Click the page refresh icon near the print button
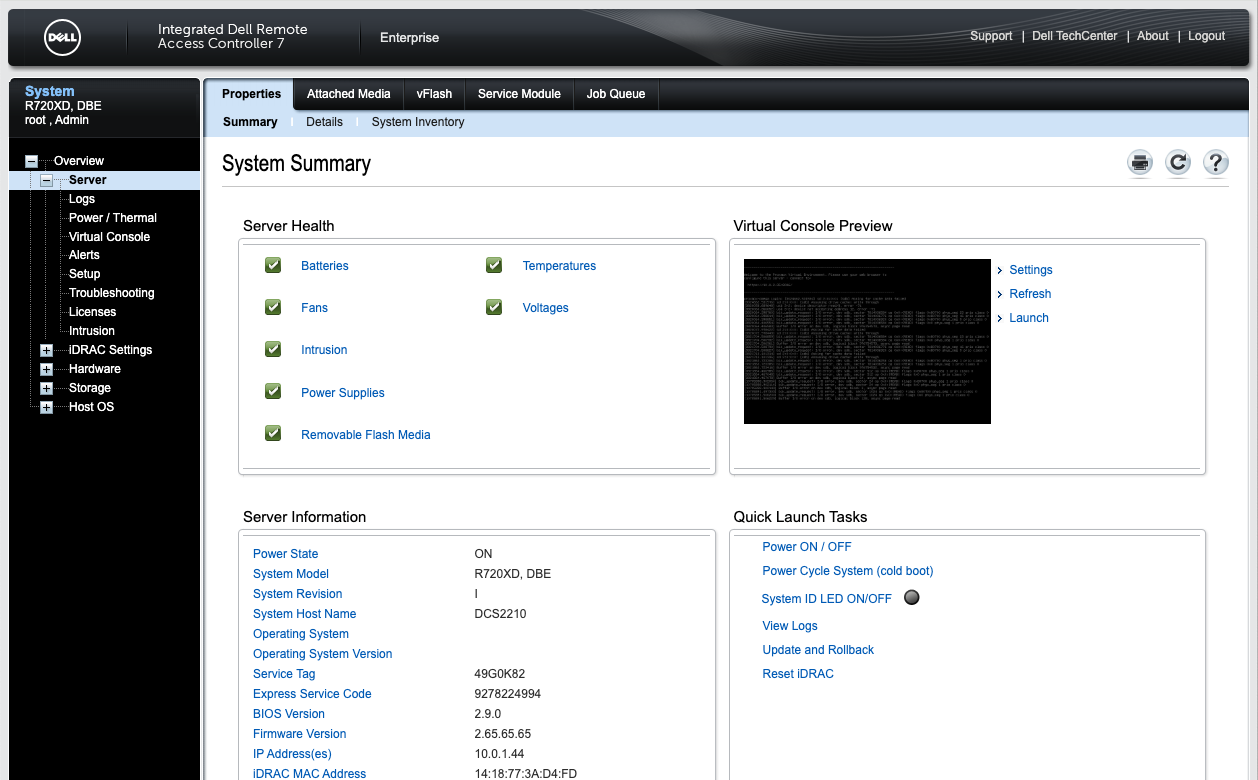1258x780 pixels. [x=1177, y=162]
